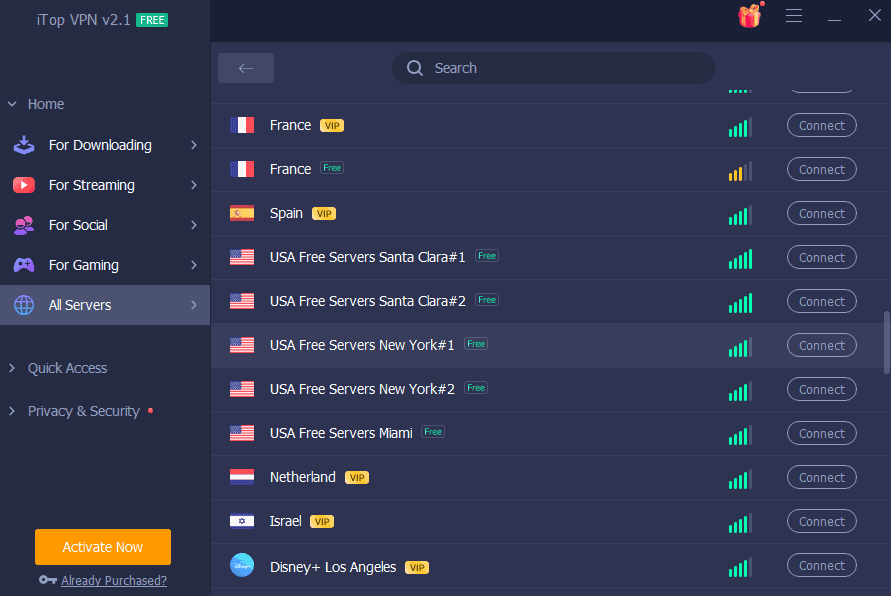The width and height of the screenshot is (891, 596).
Task: Connect to USA New York#2 server
Action: coord(822,390)
